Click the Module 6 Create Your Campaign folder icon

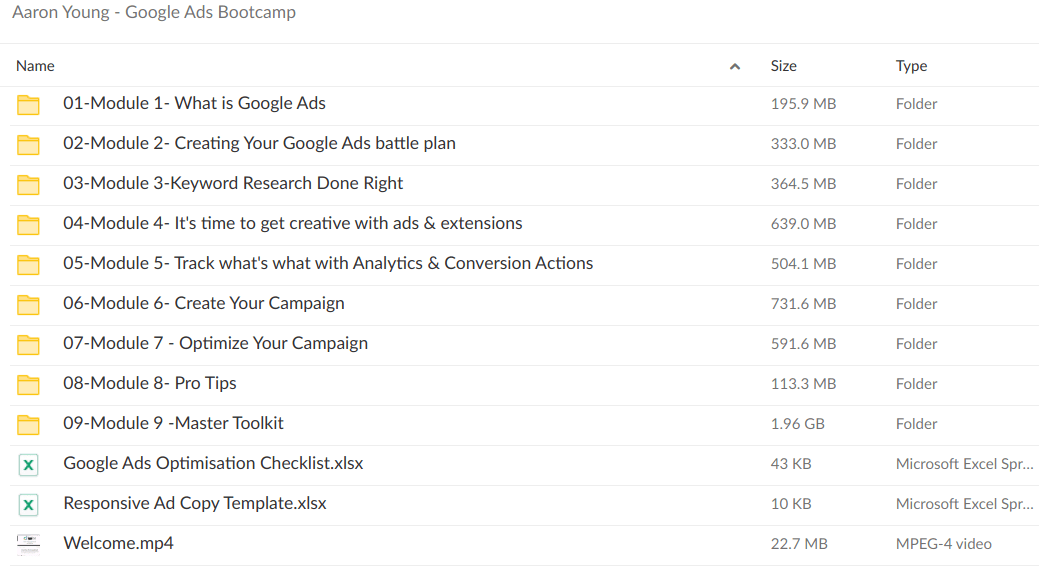tap(28, 304)
